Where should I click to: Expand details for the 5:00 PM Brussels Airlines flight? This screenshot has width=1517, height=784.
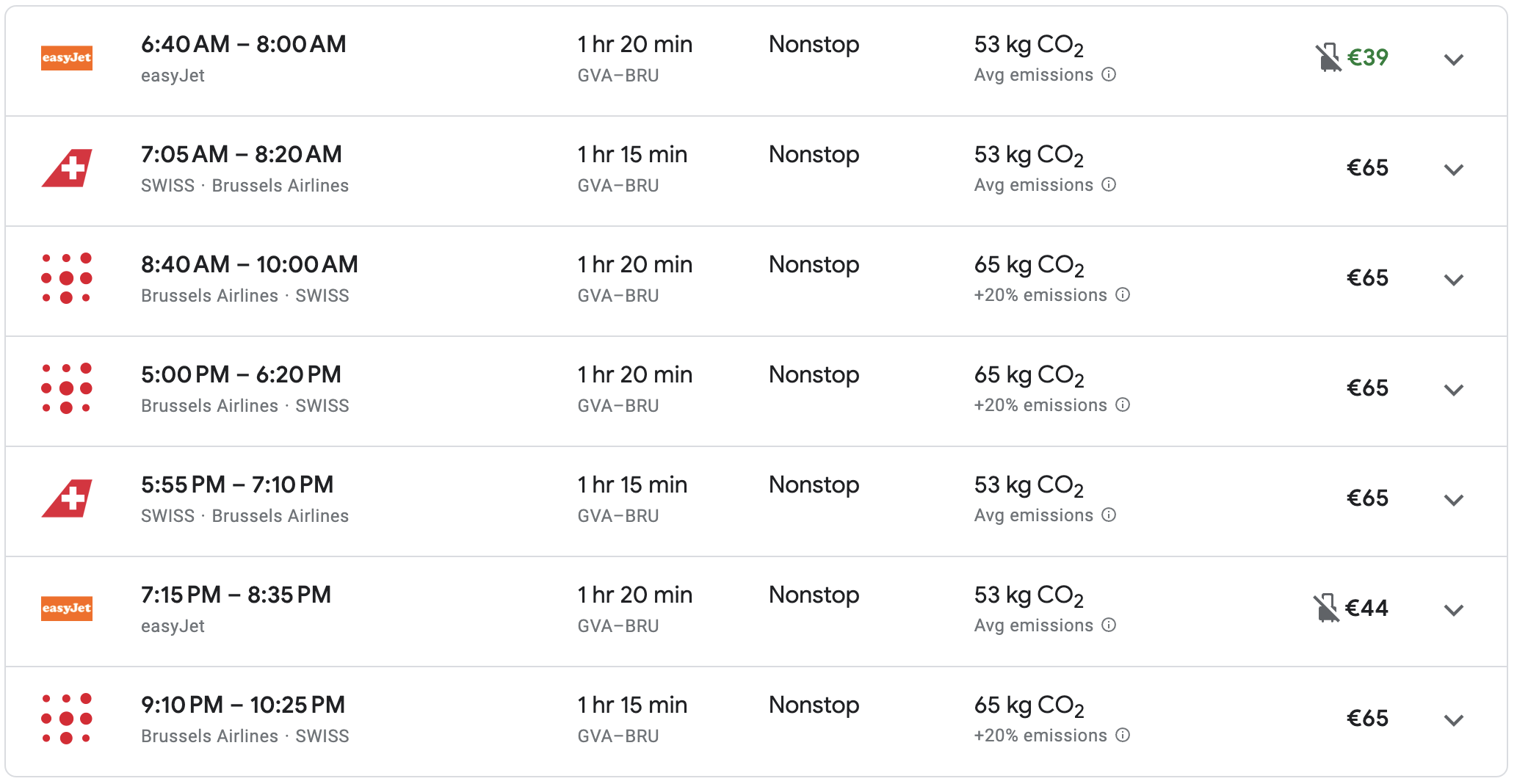click(x=1454, y=390)
